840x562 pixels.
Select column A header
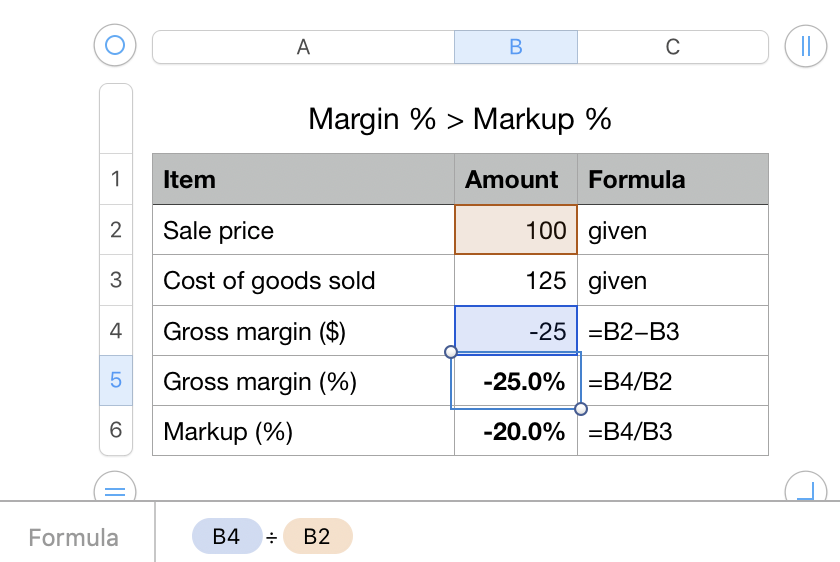303,47
